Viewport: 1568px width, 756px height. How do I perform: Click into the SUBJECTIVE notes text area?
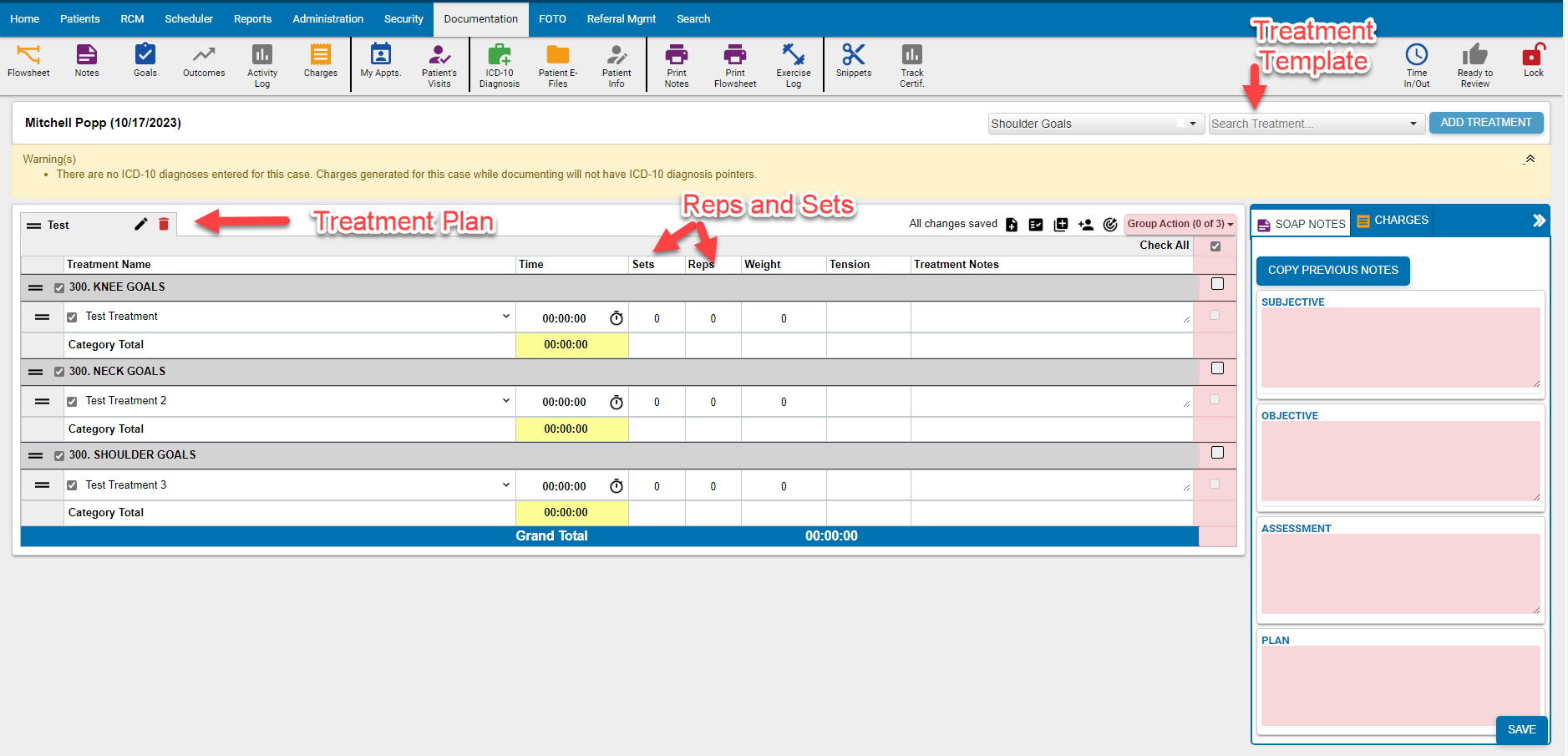tap(1399, 347)
